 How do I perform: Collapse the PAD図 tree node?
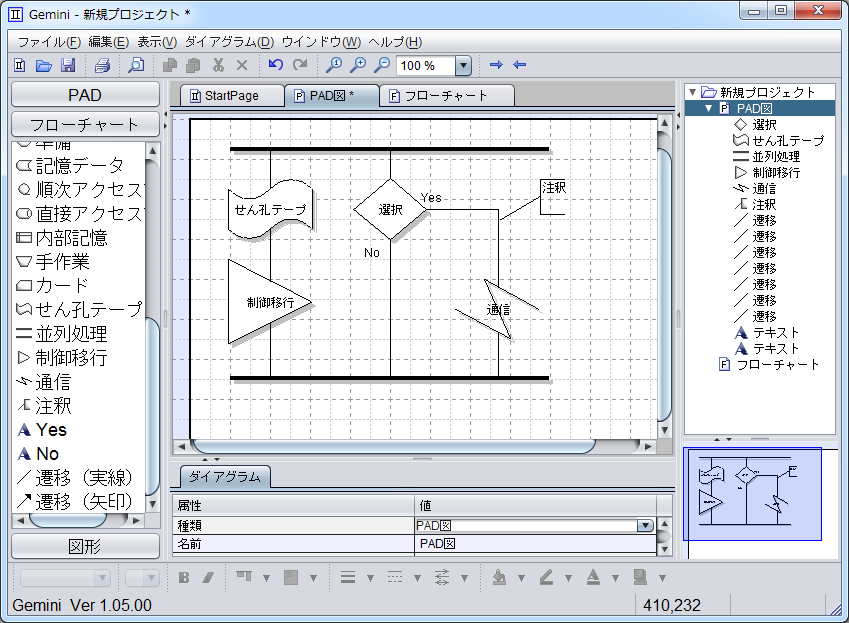point(708,109)
